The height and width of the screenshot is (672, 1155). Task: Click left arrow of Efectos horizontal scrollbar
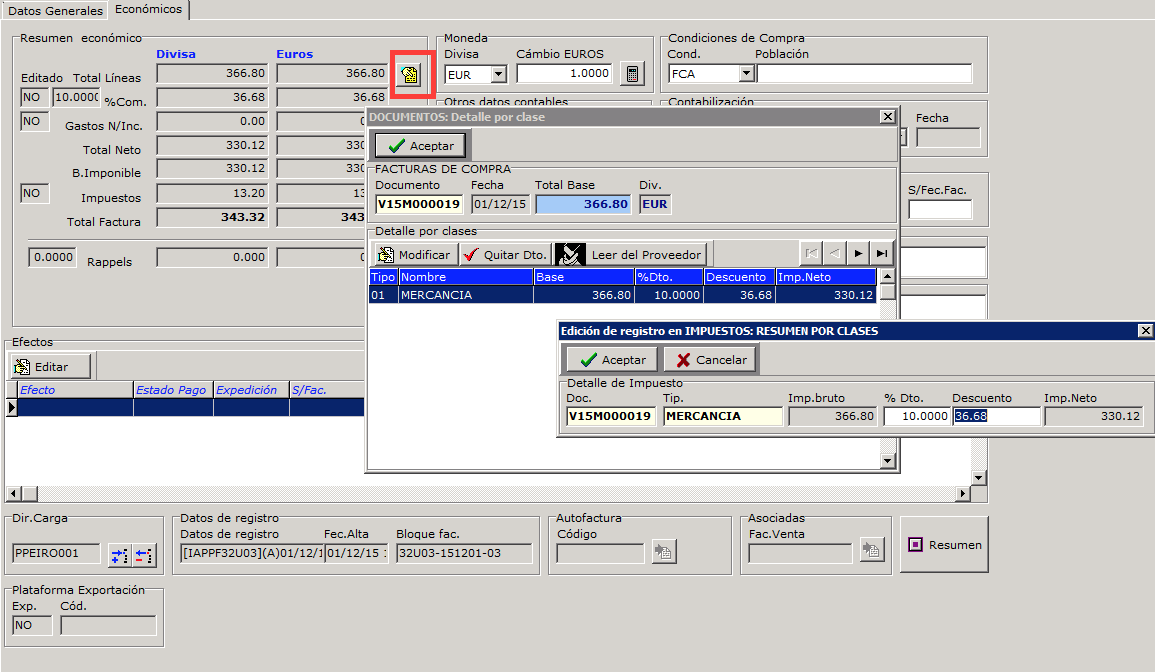(13, 494)
